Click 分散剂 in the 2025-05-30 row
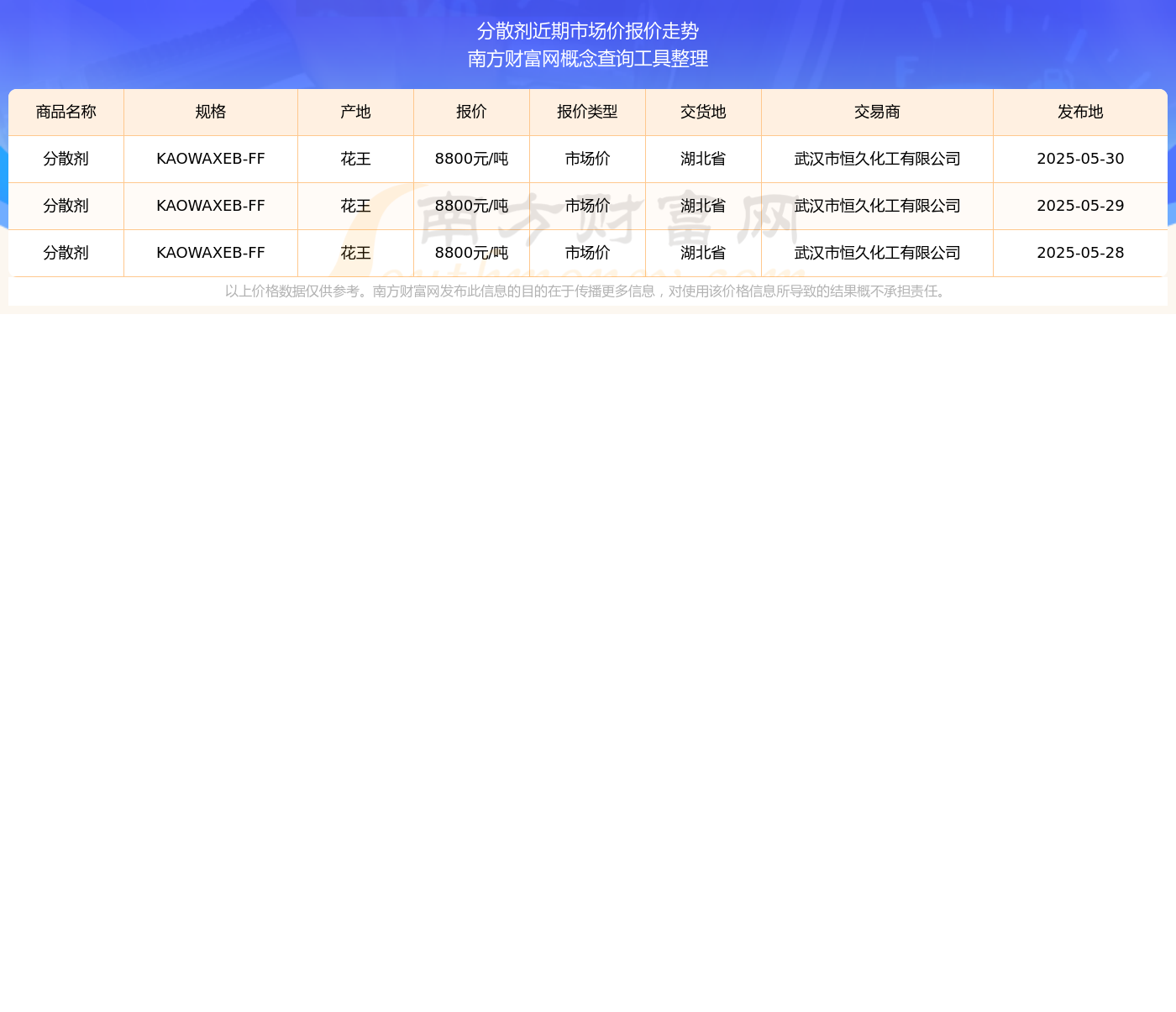 pyautogui.click(x=66, y=159)
